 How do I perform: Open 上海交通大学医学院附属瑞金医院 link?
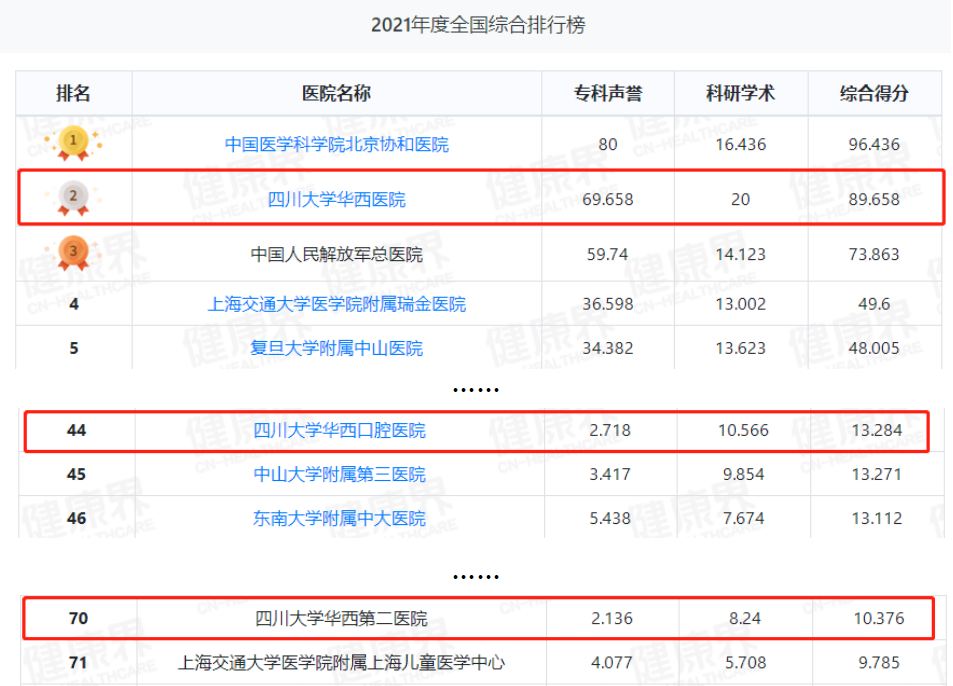tap(336, 304)
